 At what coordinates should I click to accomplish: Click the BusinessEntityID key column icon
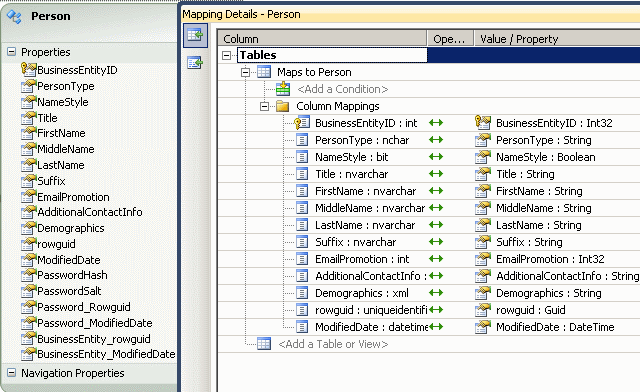[302, 123]
